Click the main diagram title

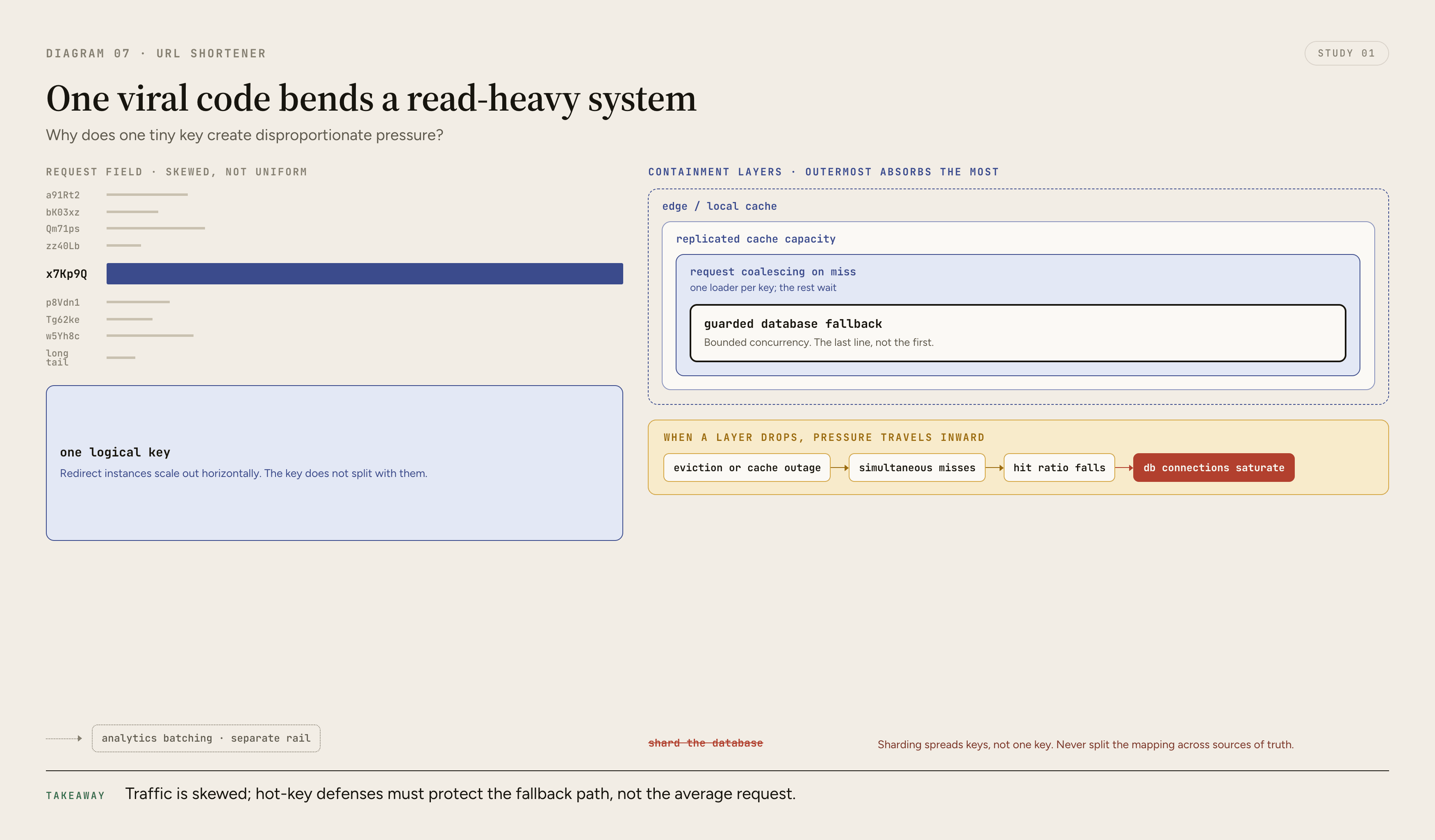371,98
